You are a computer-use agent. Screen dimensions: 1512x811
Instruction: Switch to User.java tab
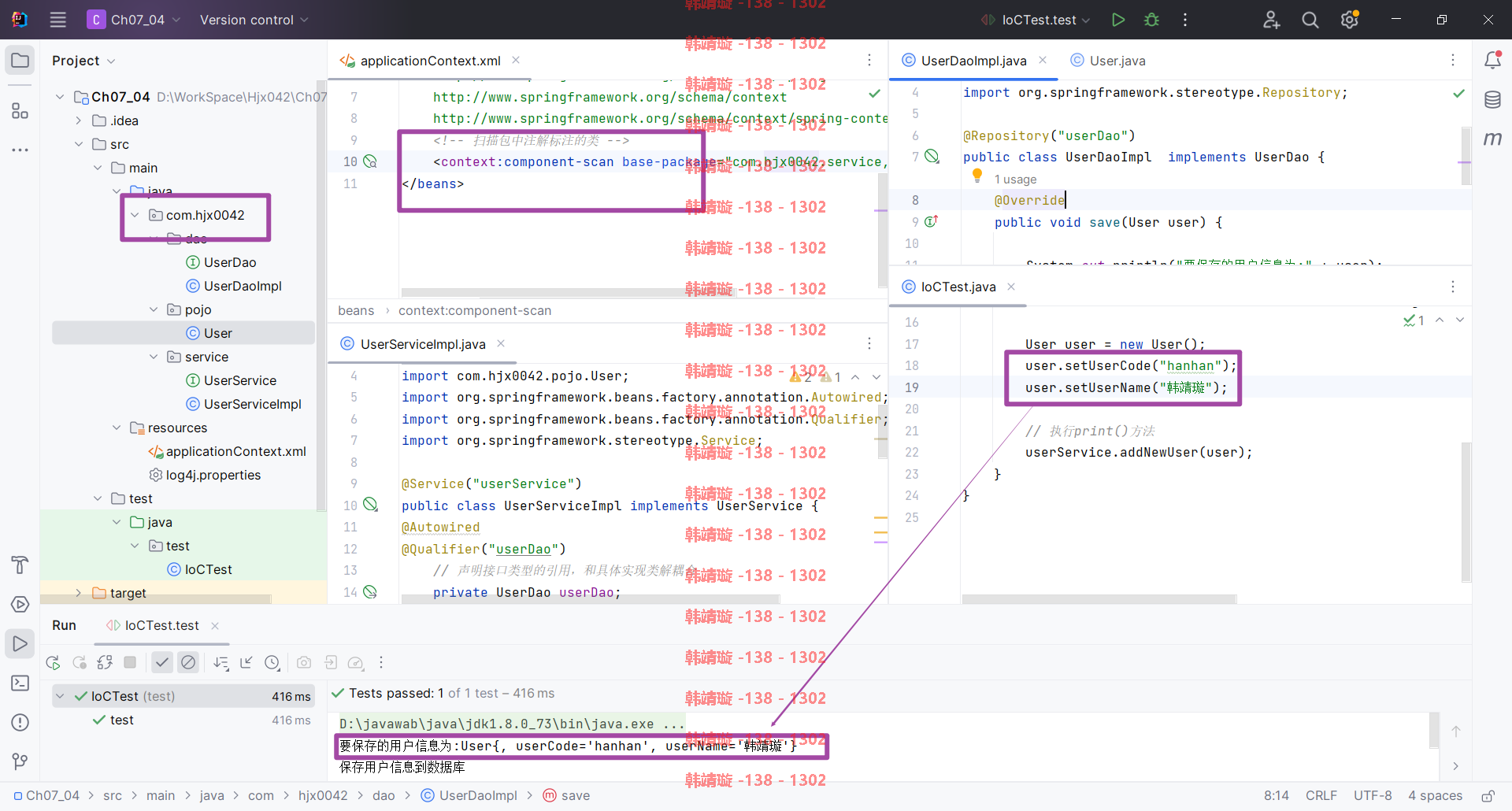coord(1108,61)
